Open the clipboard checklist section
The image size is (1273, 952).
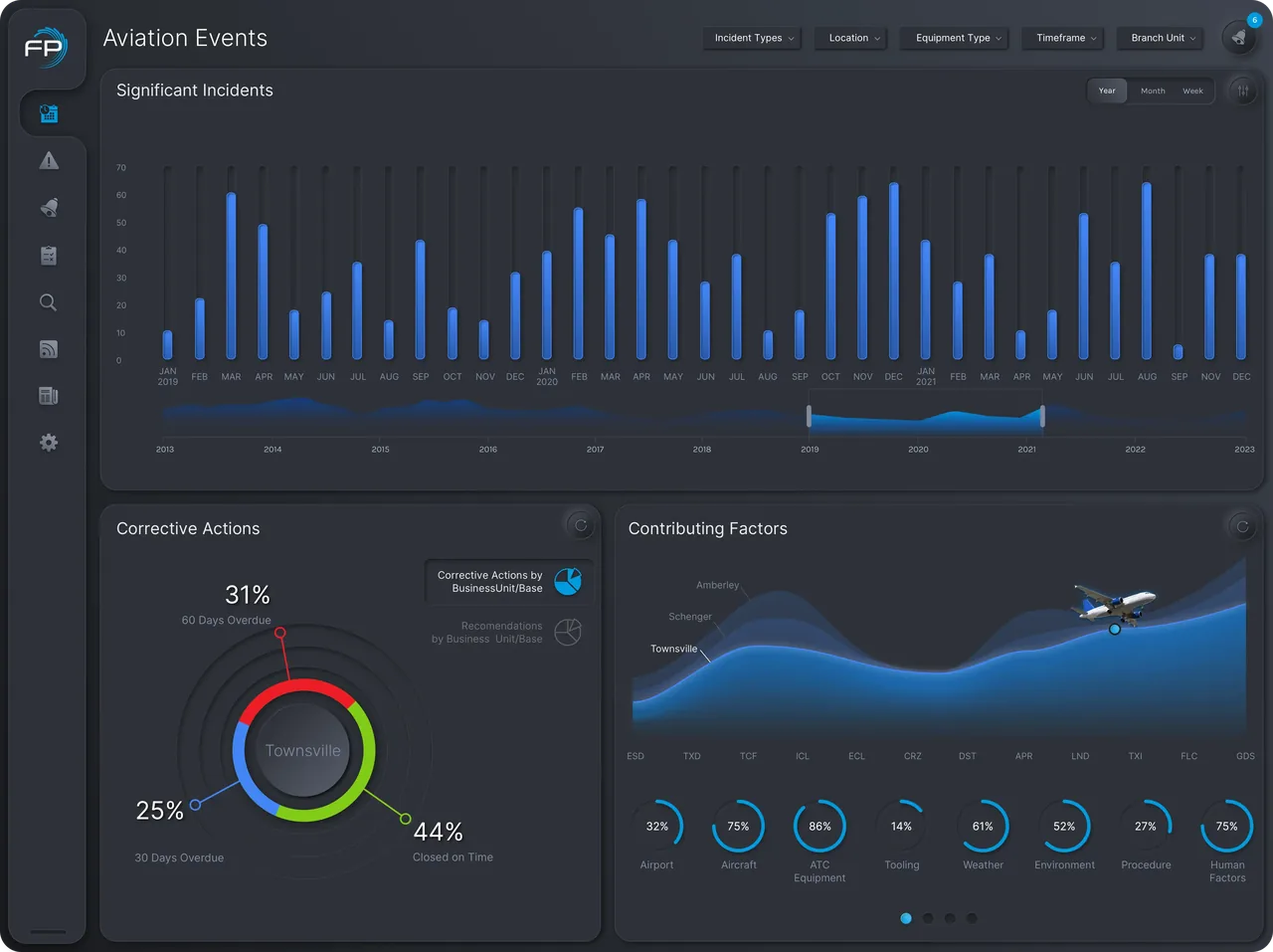point(49,255)
